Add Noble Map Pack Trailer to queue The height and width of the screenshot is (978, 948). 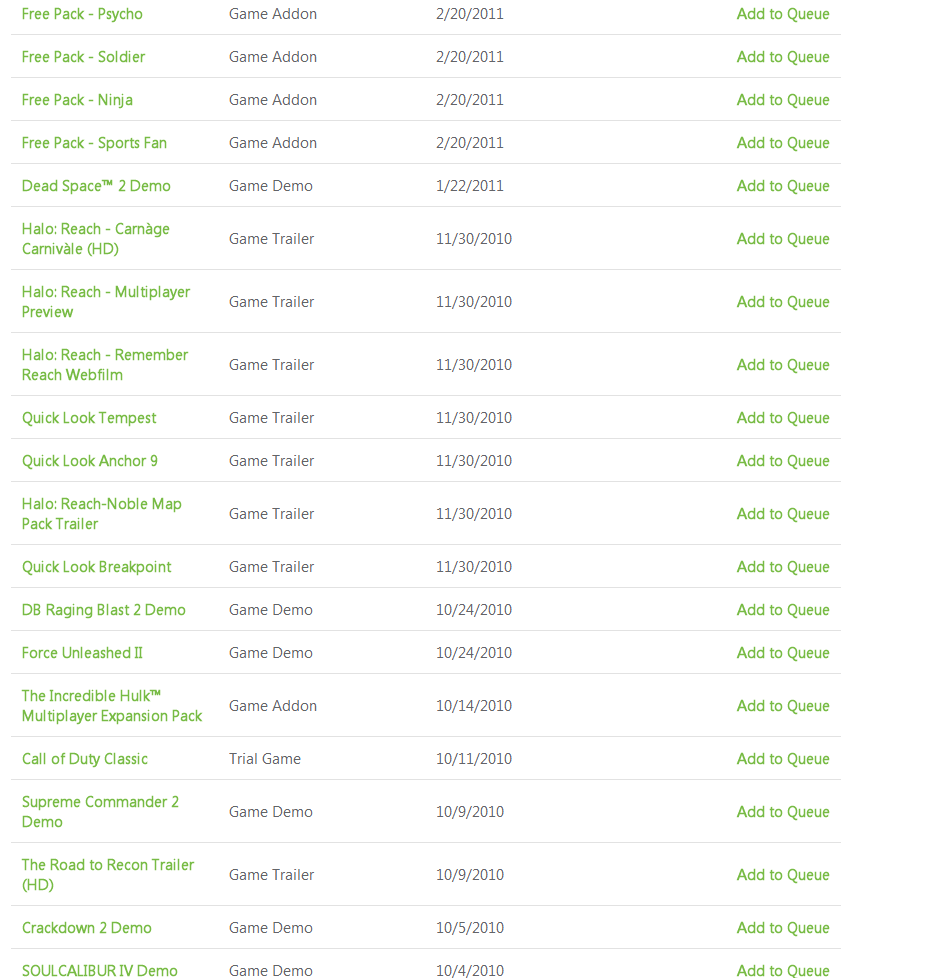click(x=783, y=514)
